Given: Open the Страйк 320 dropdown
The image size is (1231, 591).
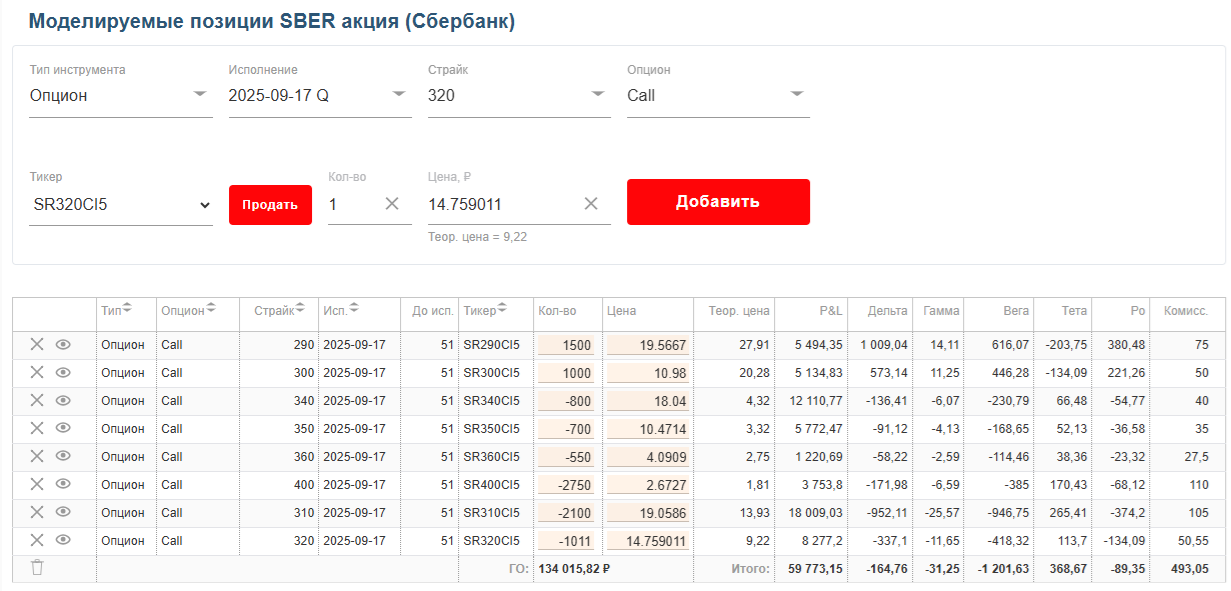Looking at the screenshot, I should point(518,95).
